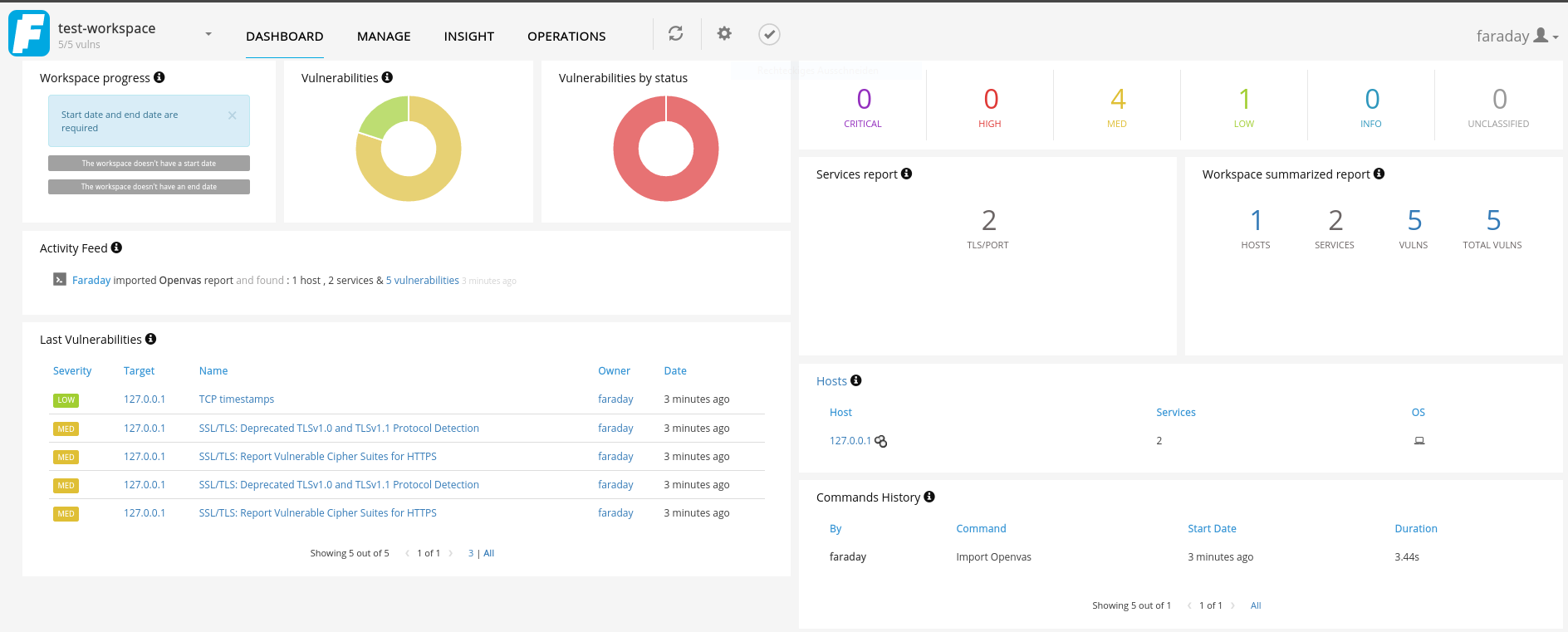Open the INSIGHT menu
Screen dimensions: 1568x632
click(469, 37)
